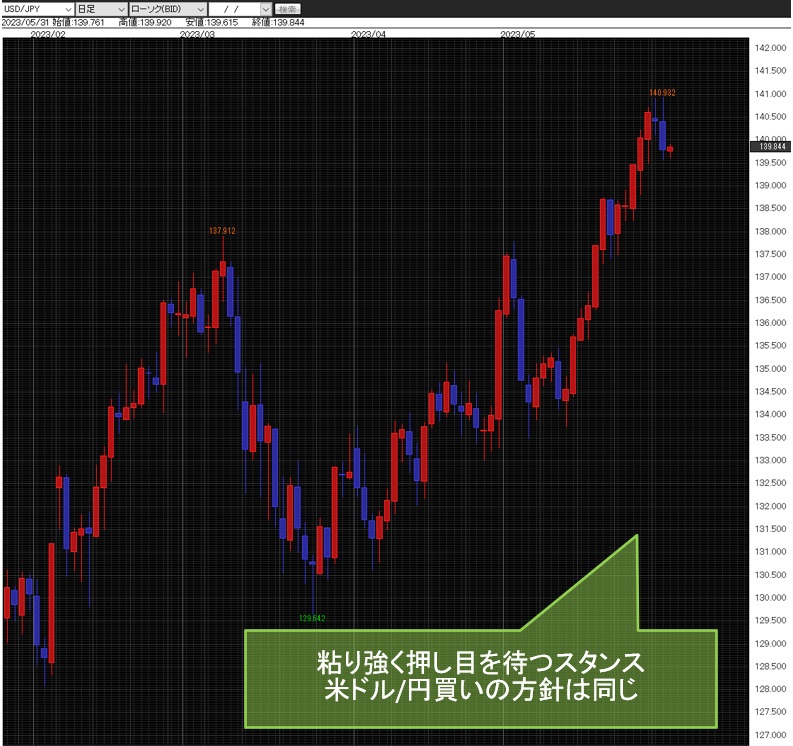The width and height of the screenshot is (793, 746).
Task: Click the 検索 search button
Action: (287, 9)
